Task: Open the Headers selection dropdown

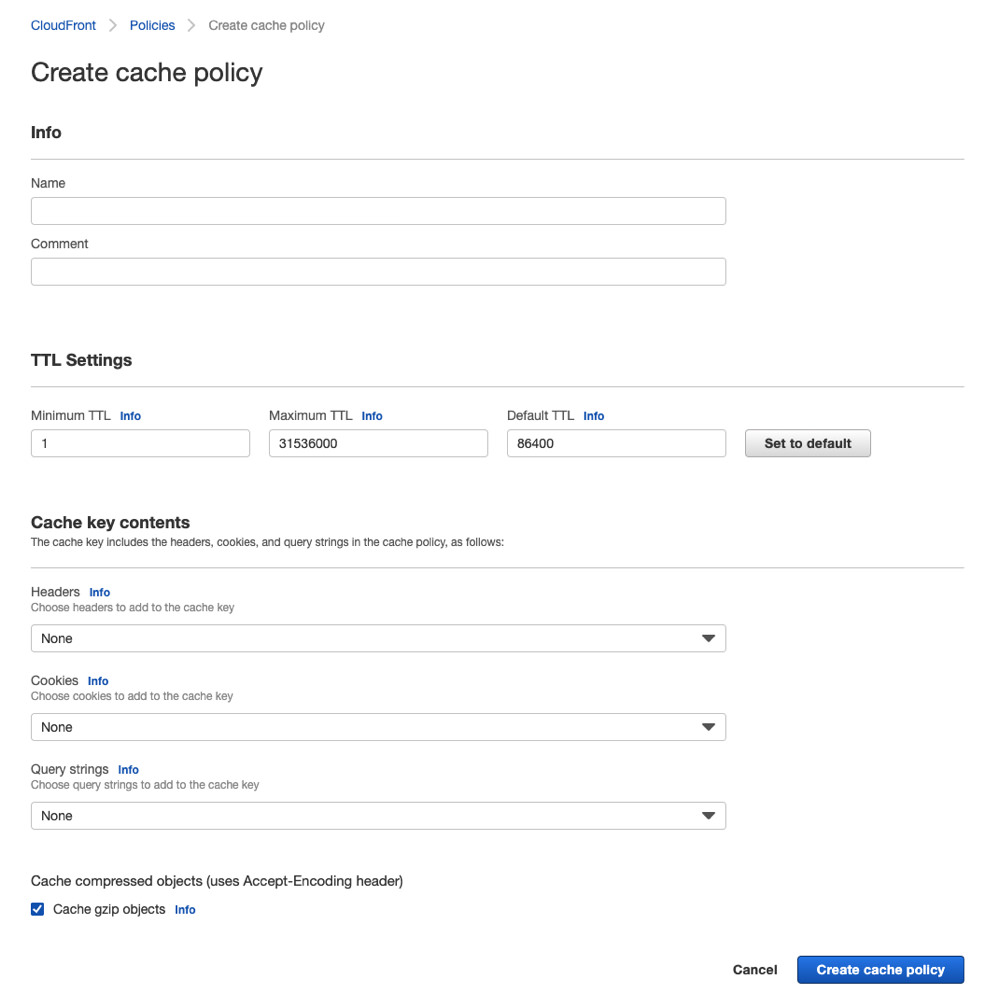Action: pyautogui.click(x=378, y=638)
